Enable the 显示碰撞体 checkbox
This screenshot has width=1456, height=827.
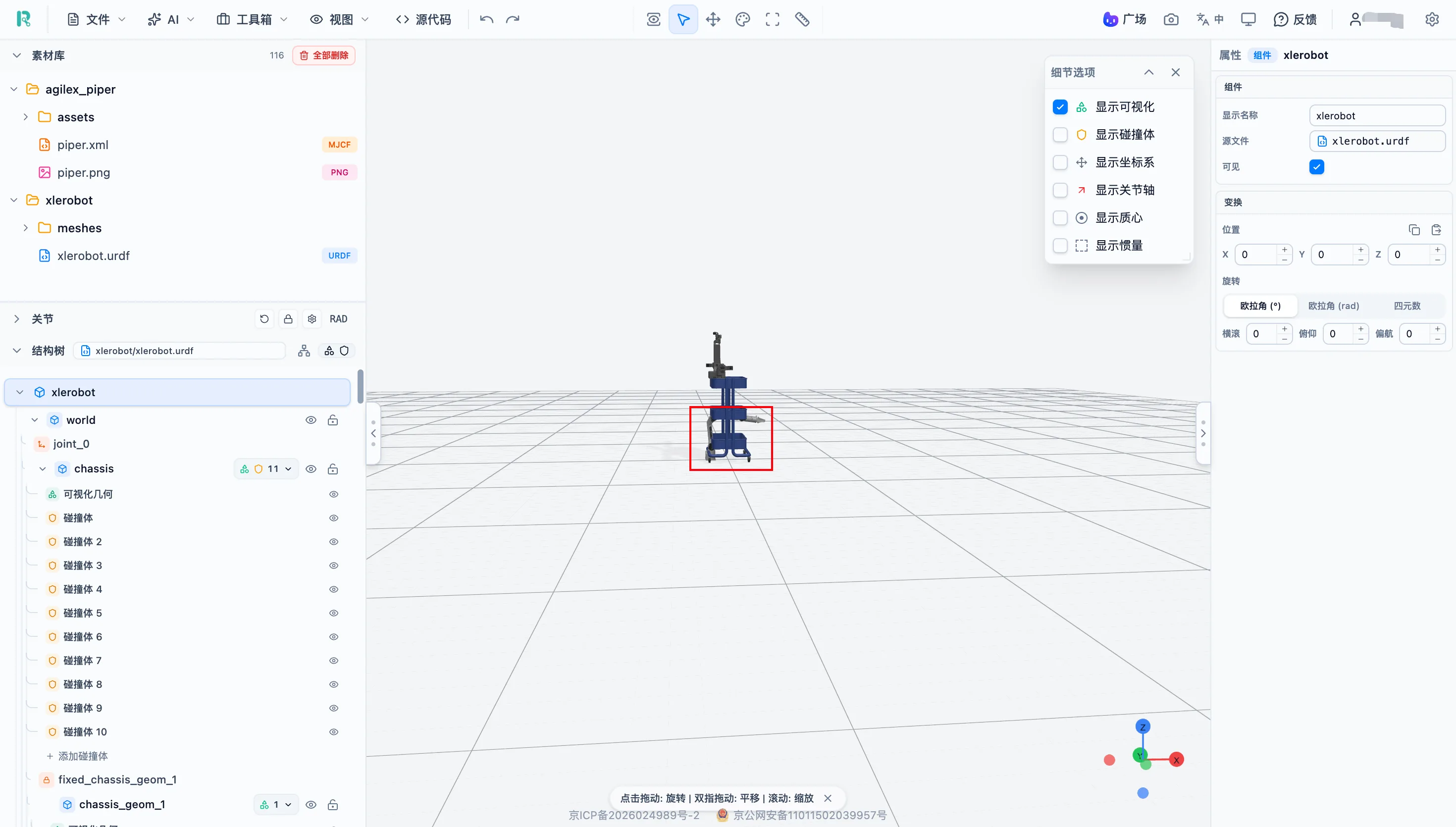[1060, 135]
